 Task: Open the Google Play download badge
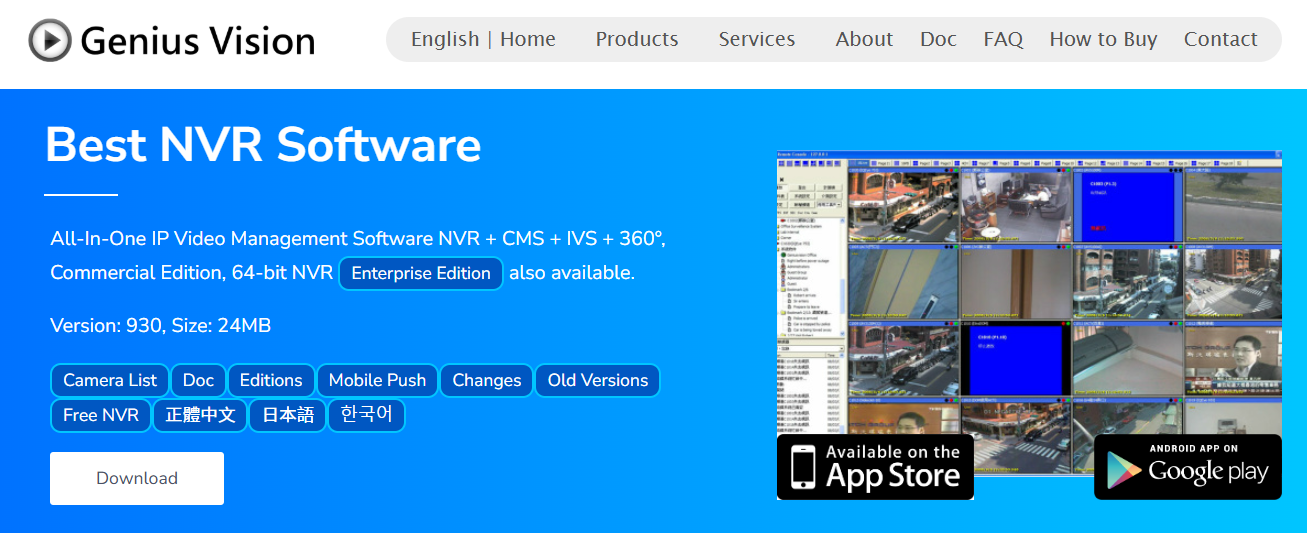click(1188, 467)
